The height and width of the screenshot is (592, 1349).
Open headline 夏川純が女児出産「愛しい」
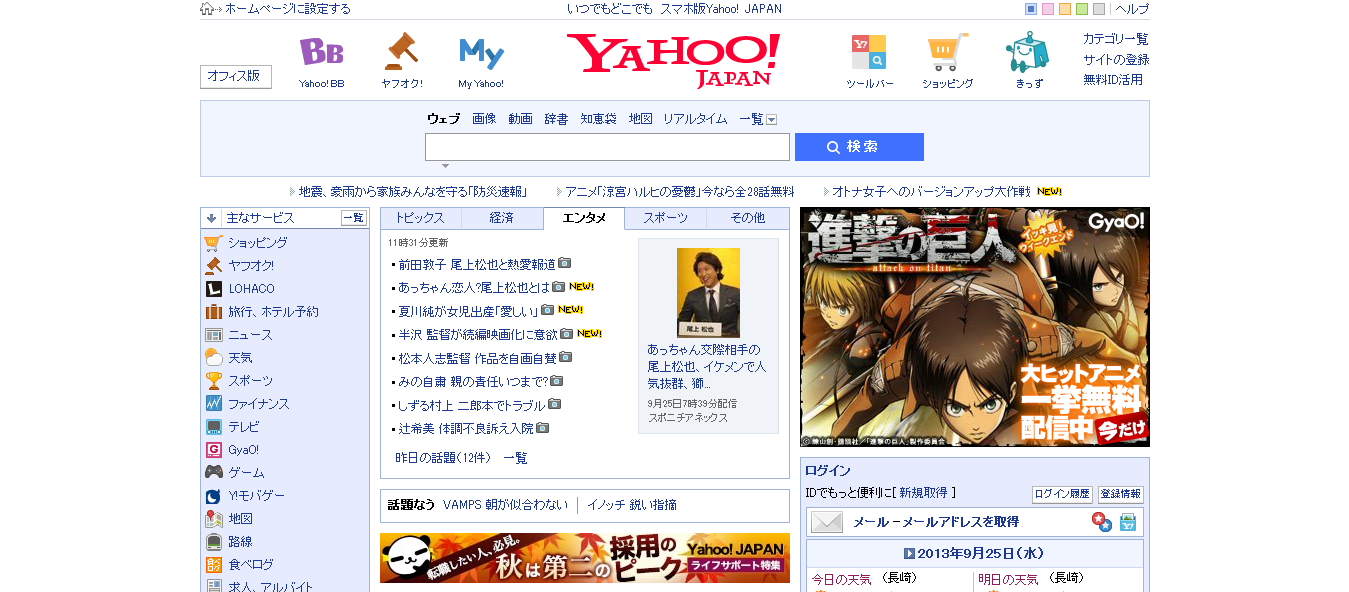click(x=468, y=311)
